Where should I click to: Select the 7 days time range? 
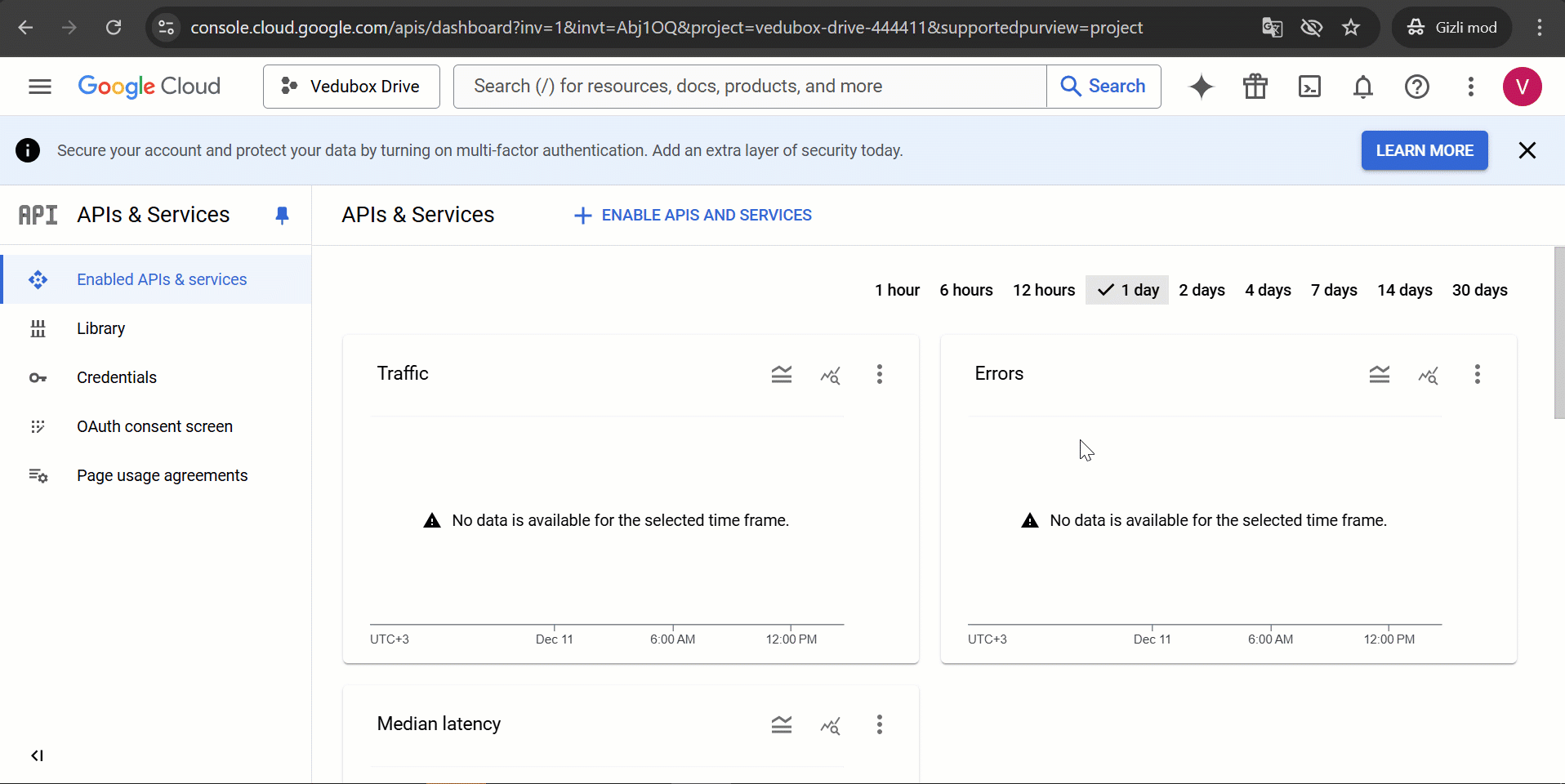pyautogui.click(x=1333, y=291)
